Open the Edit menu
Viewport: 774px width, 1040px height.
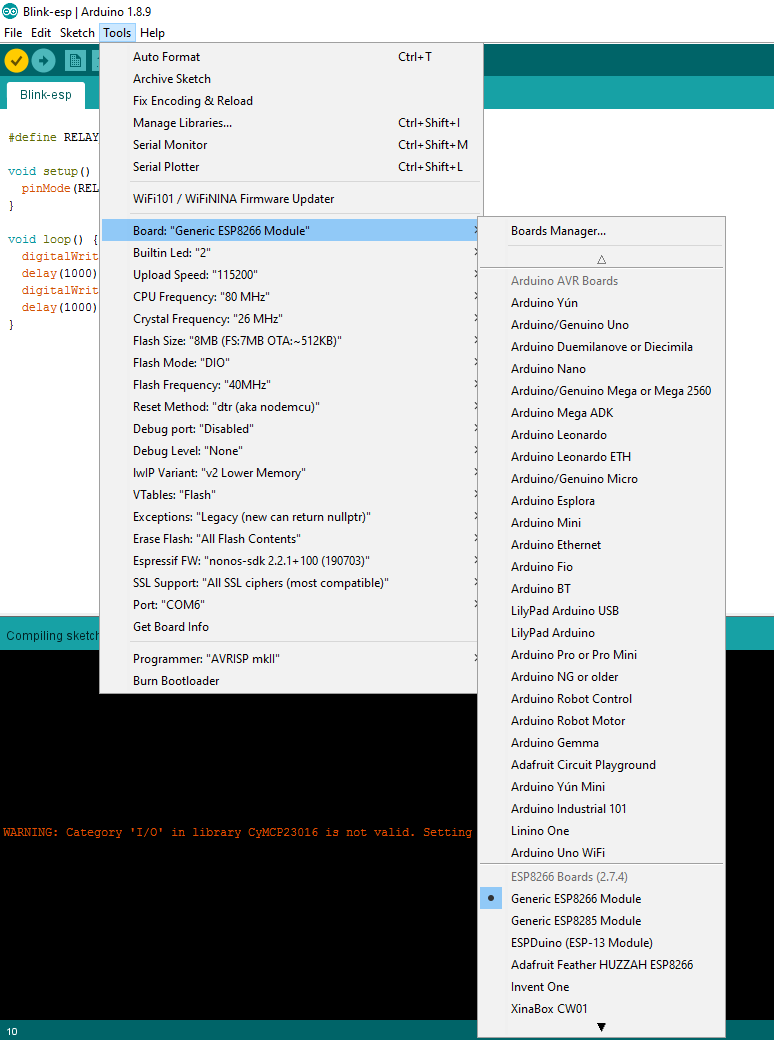coord(41,32)
